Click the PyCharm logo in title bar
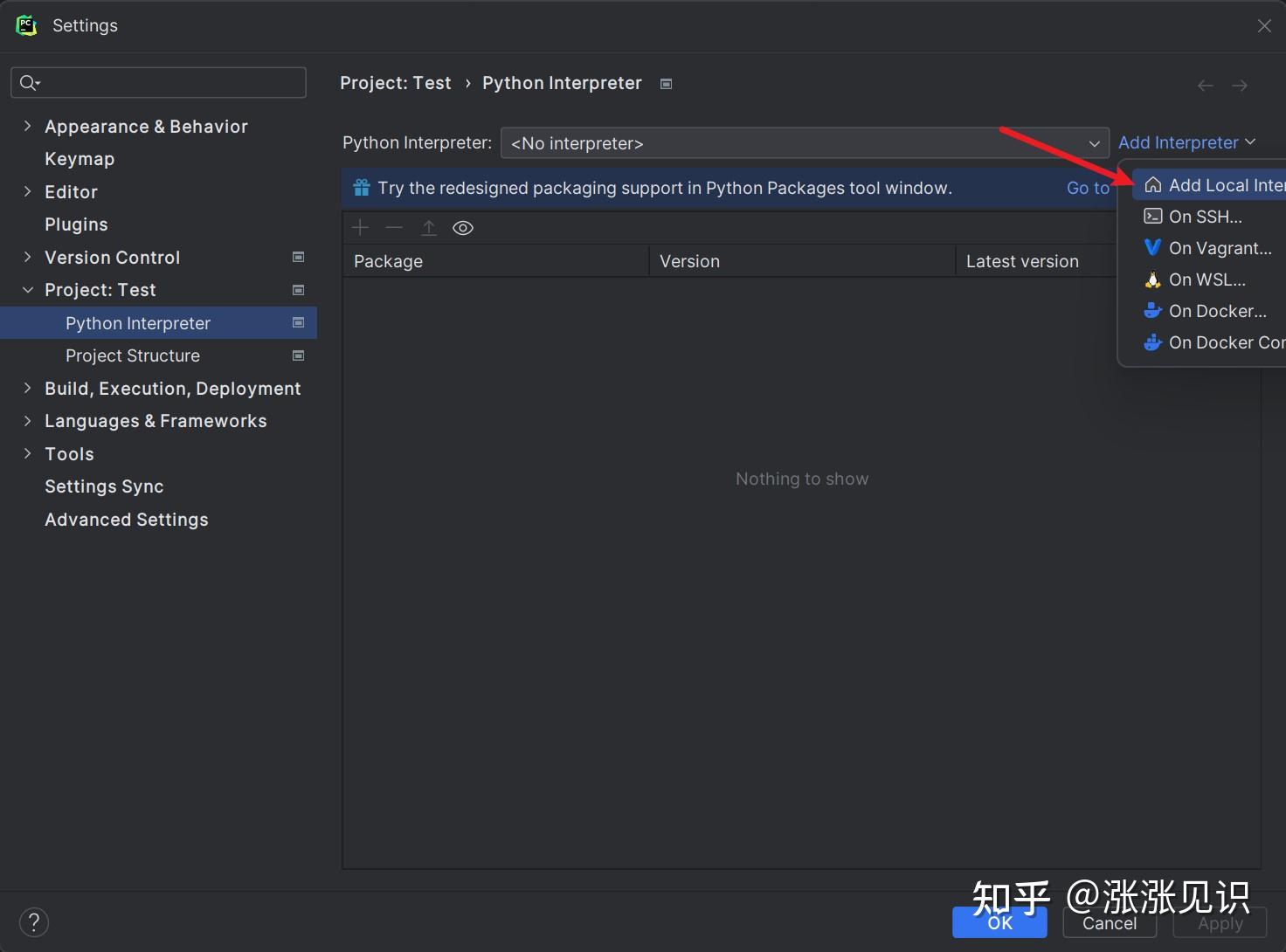The height and width of the screenshot is (952, 1286). [x=26, y=25]
